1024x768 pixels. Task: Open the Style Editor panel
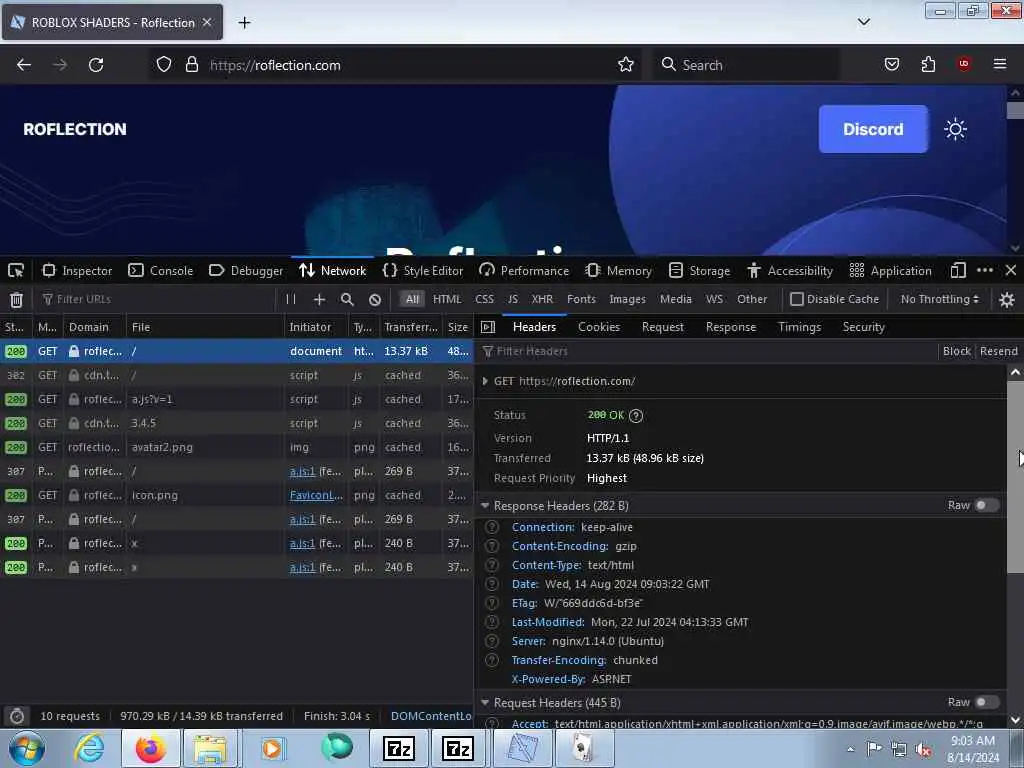point(423,270)
